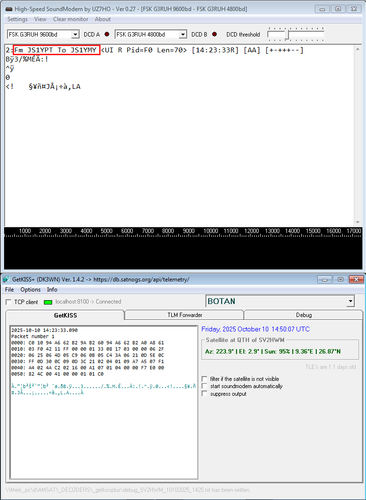Click the Az El Sun satellite position readout
366x500 pixels.
[273, 351]
